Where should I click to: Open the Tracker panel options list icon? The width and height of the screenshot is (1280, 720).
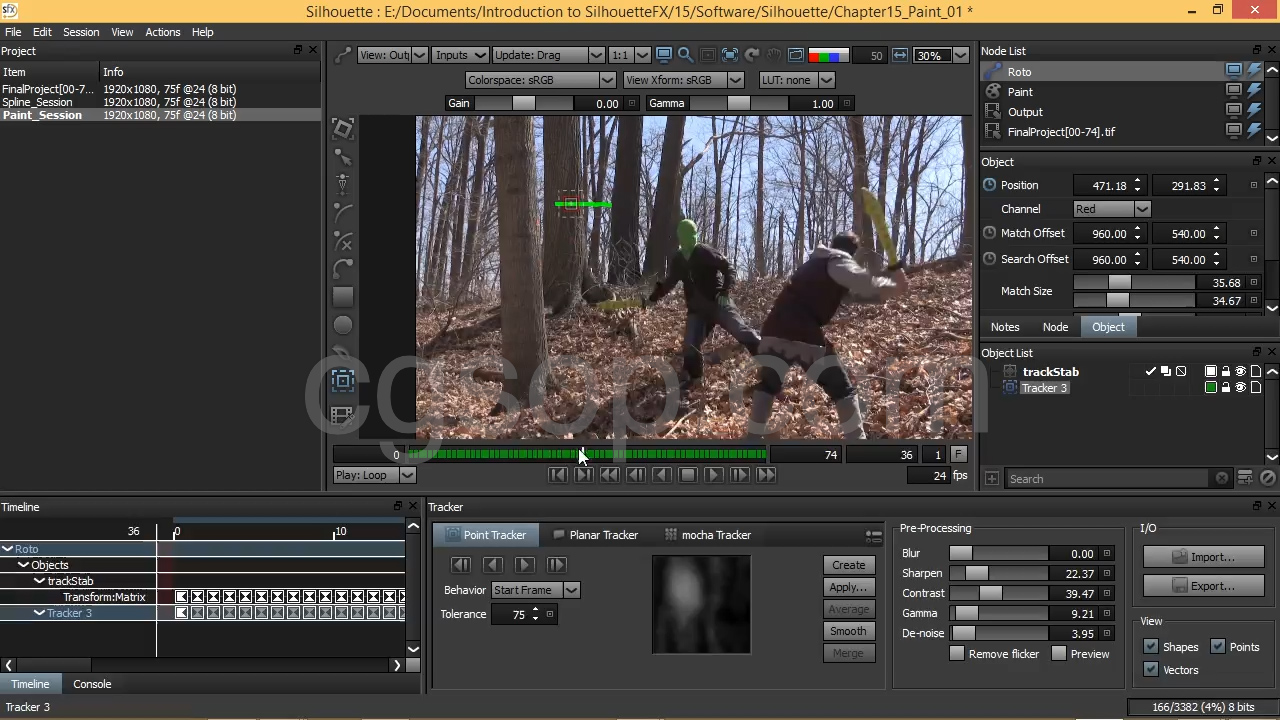[874, 535]
